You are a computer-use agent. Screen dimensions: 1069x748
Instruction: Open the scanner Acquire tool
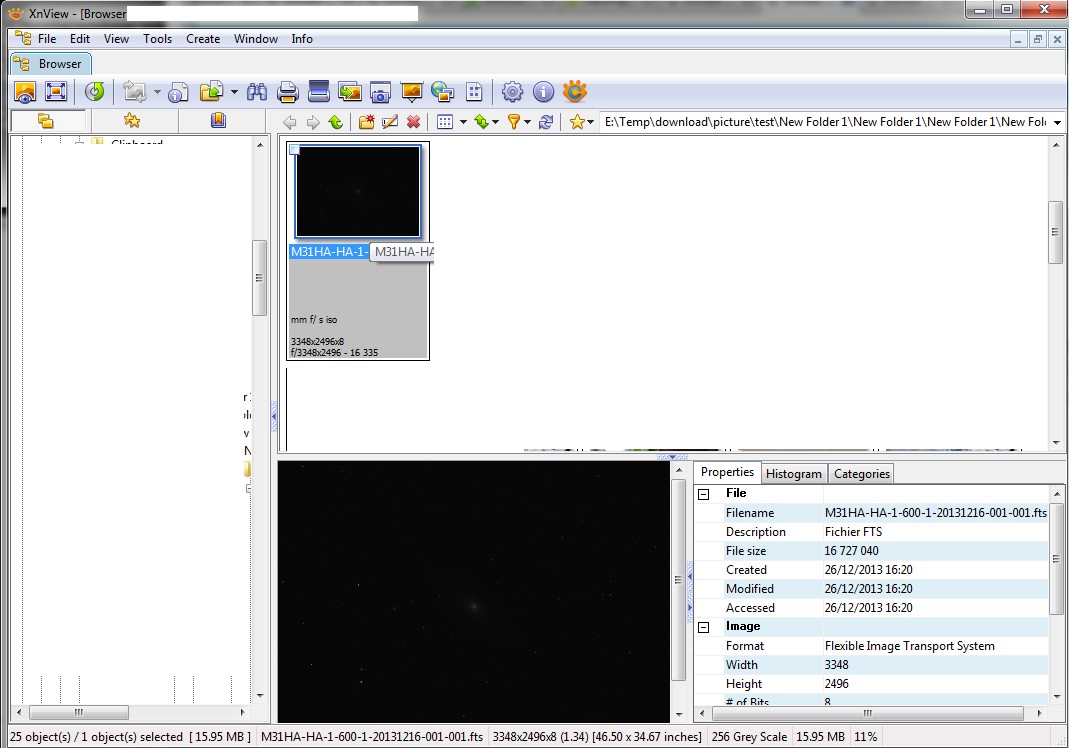319,92
